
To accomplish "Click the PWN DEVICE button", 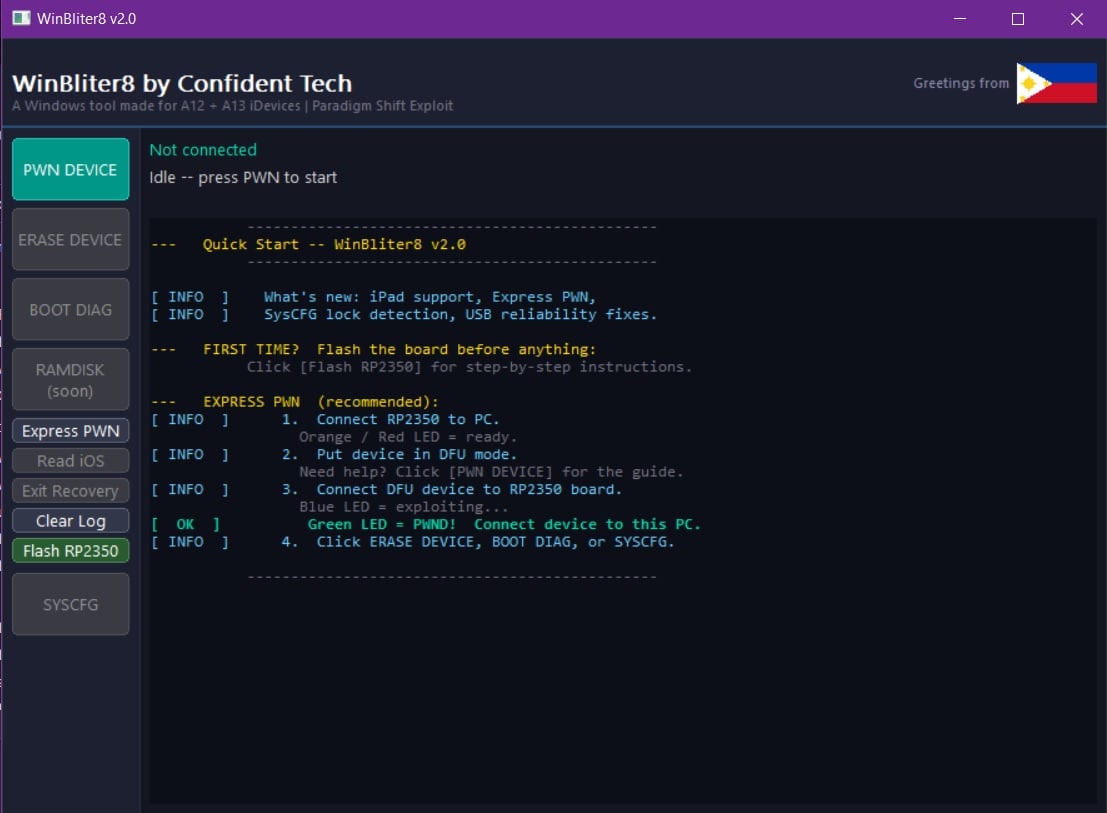I will pyautogui.click(x=71, y=169).
